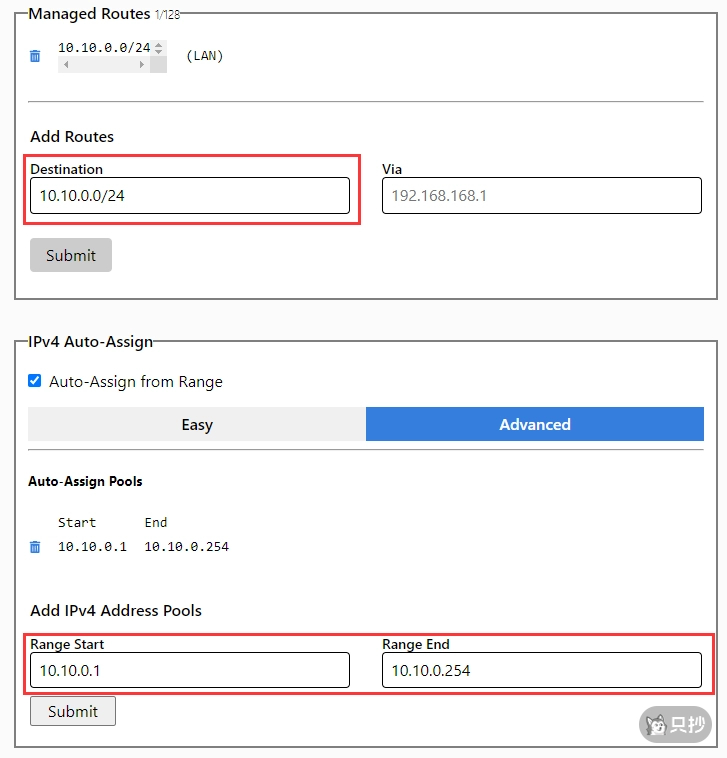This screenshot has height=758, width=727.
Task: Delete the 10.10.0.0/24 managed route
Action: 35,56
